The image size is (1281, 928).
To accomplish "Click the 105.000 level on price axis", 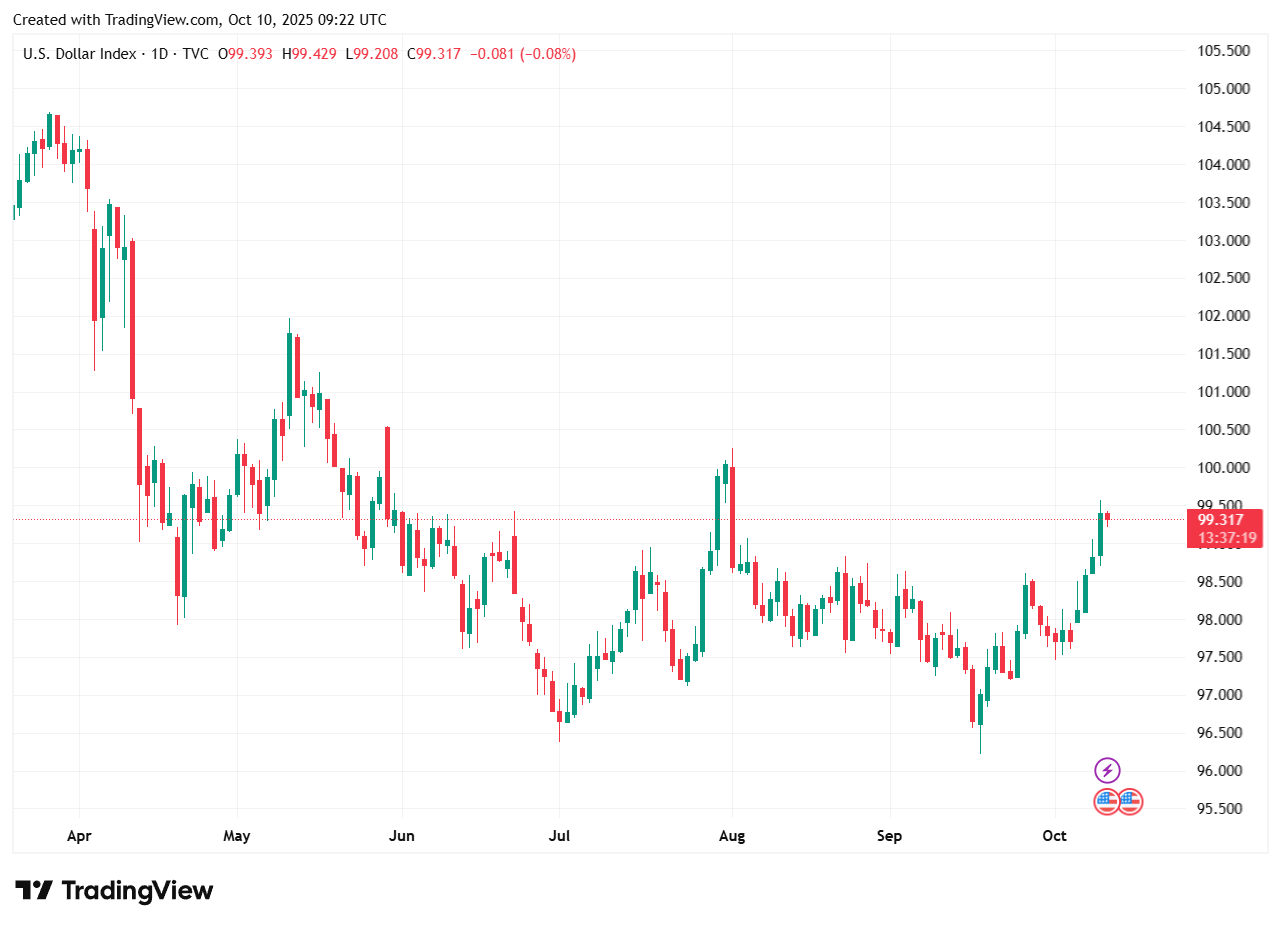I will [1223, 89].
